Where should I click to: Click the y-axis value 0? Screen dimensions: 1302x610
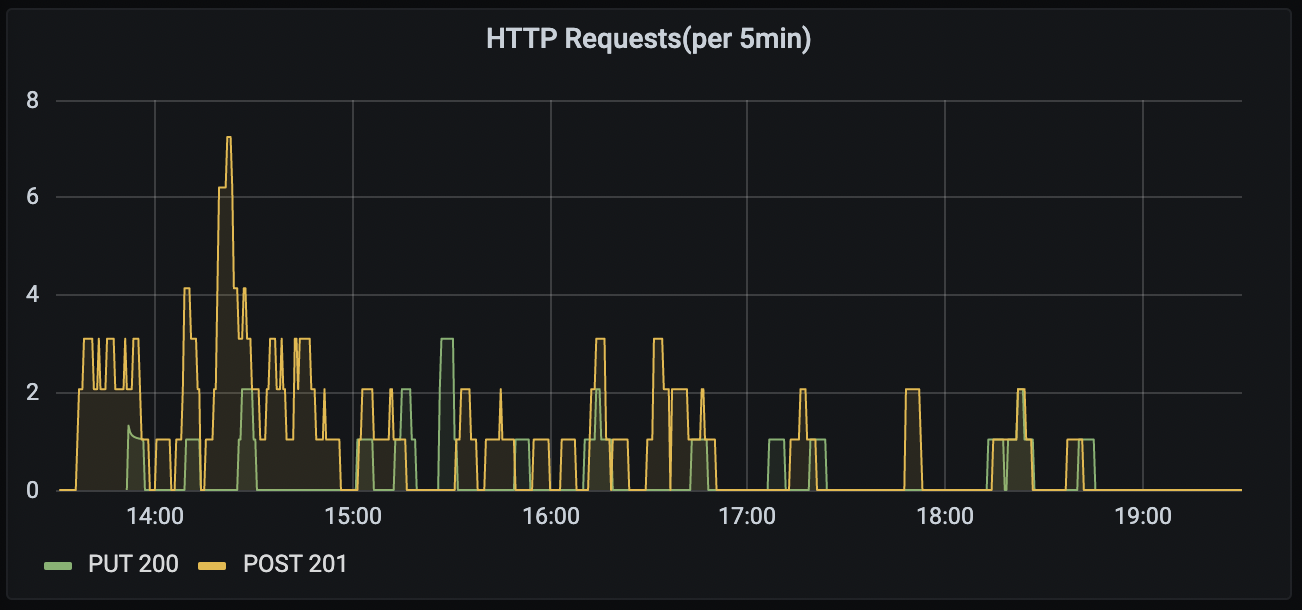click(x=32, y=490)
